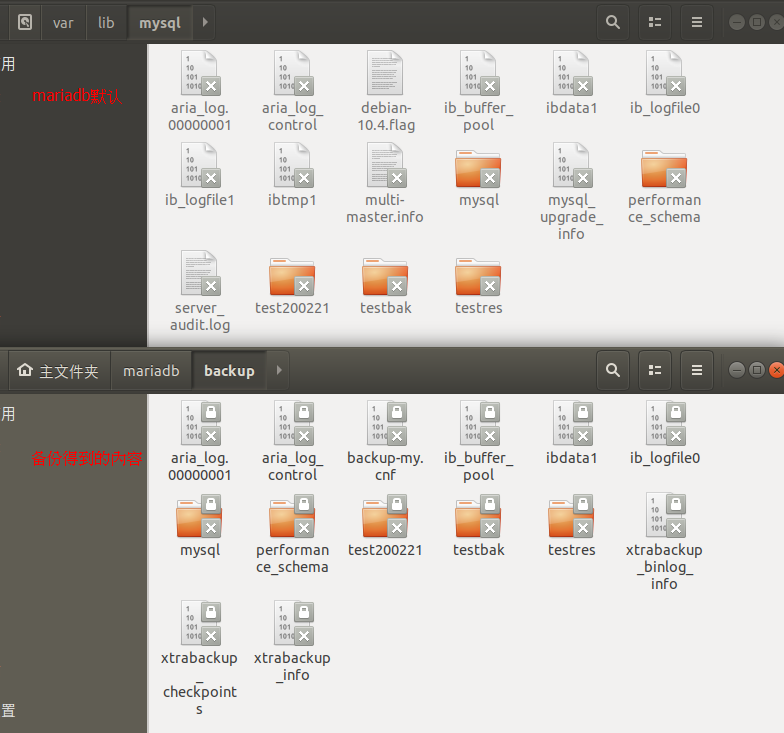Image resolution: width=784 pixels, height=733 pixels.
Task: Open the backup-my.cnf file
Action: click(x=385, y=423)
